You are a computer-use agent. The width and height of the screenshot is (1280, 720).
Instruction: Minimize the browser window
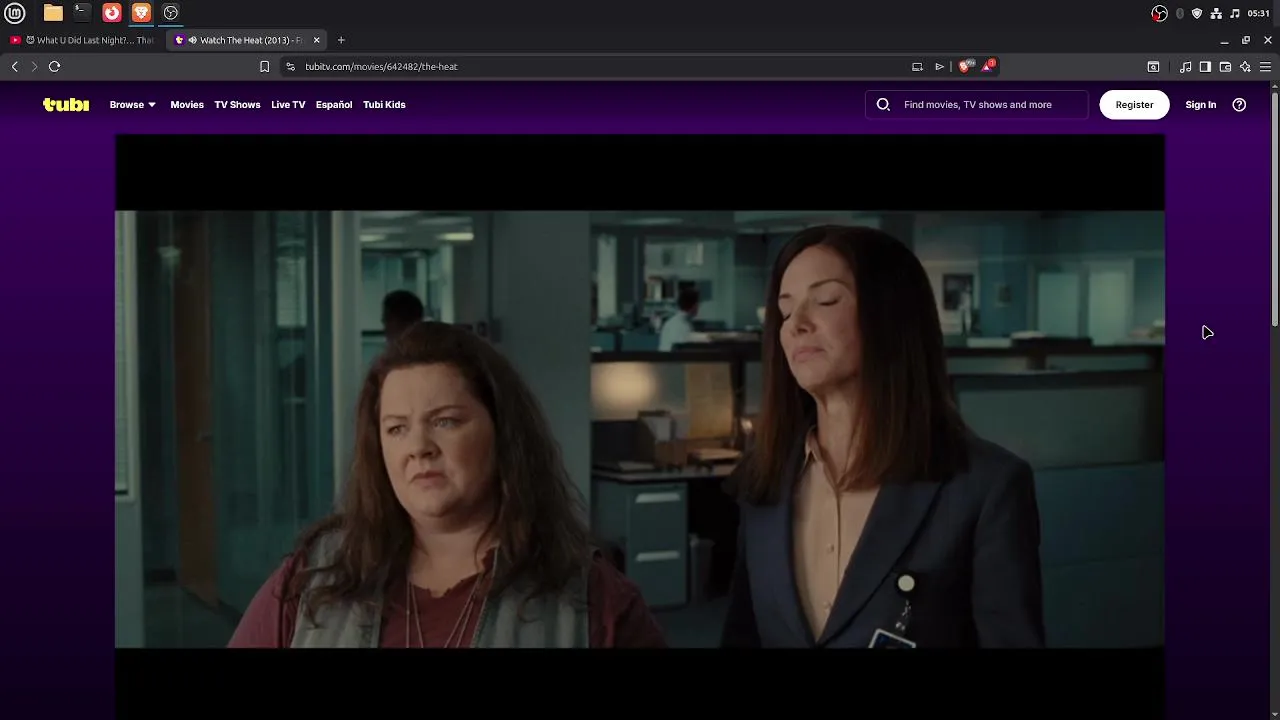coord(1224,40)
